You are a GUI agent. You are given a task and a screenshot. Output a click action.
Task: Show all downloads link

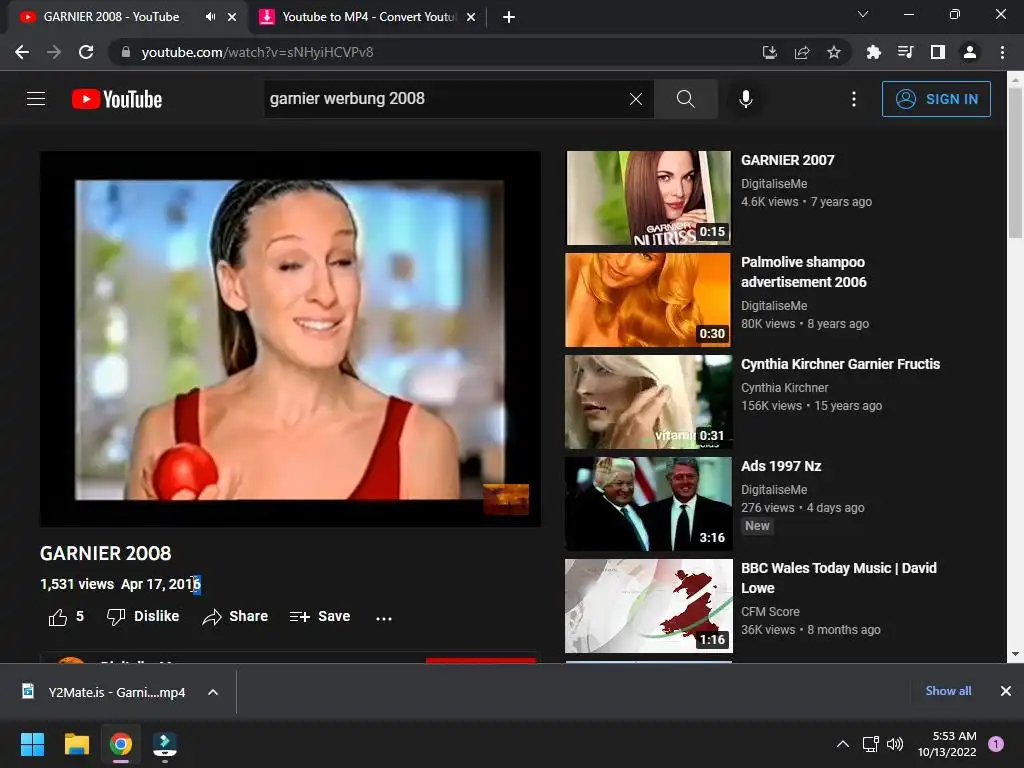tap(948, 691)
